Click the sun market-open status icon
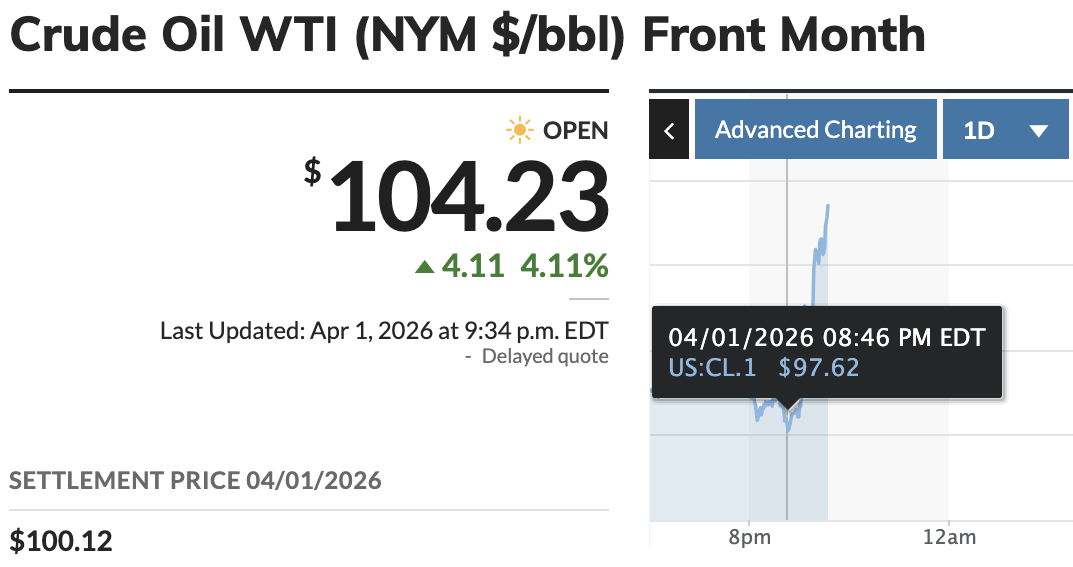Viewport: 1073px width, 567px height. (x=519, y=130)
